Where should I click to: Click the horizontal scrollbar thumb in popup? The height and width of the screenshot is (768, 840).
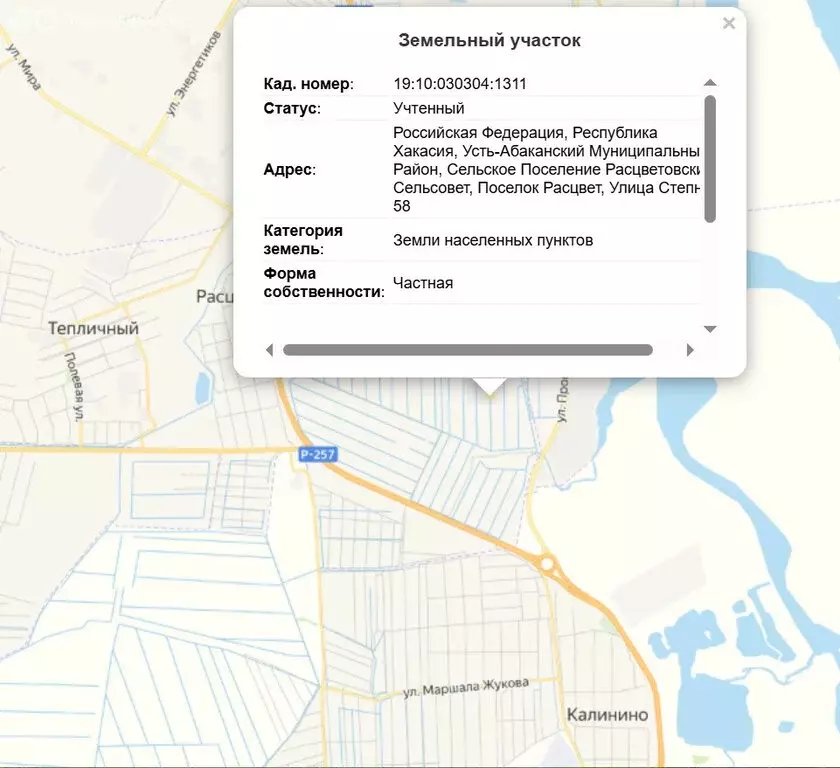click(x=467, y=350)
